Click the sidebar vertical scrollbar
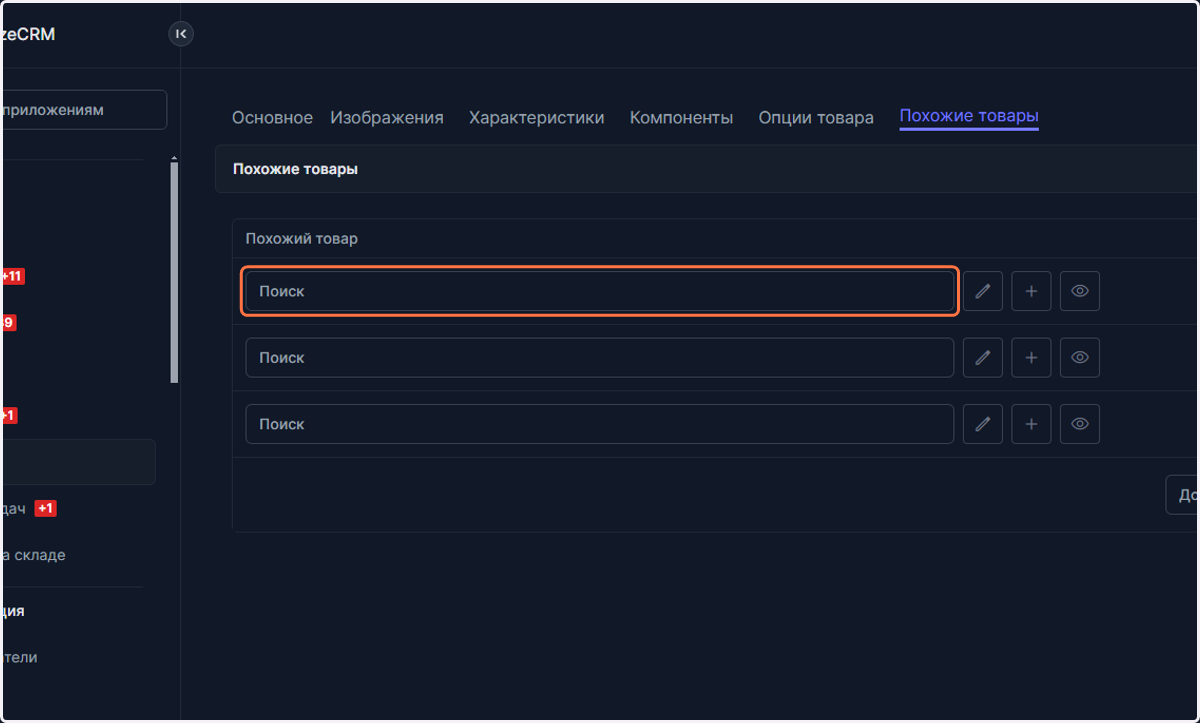Screen dimensions: 1200x723 pos(174,272)
